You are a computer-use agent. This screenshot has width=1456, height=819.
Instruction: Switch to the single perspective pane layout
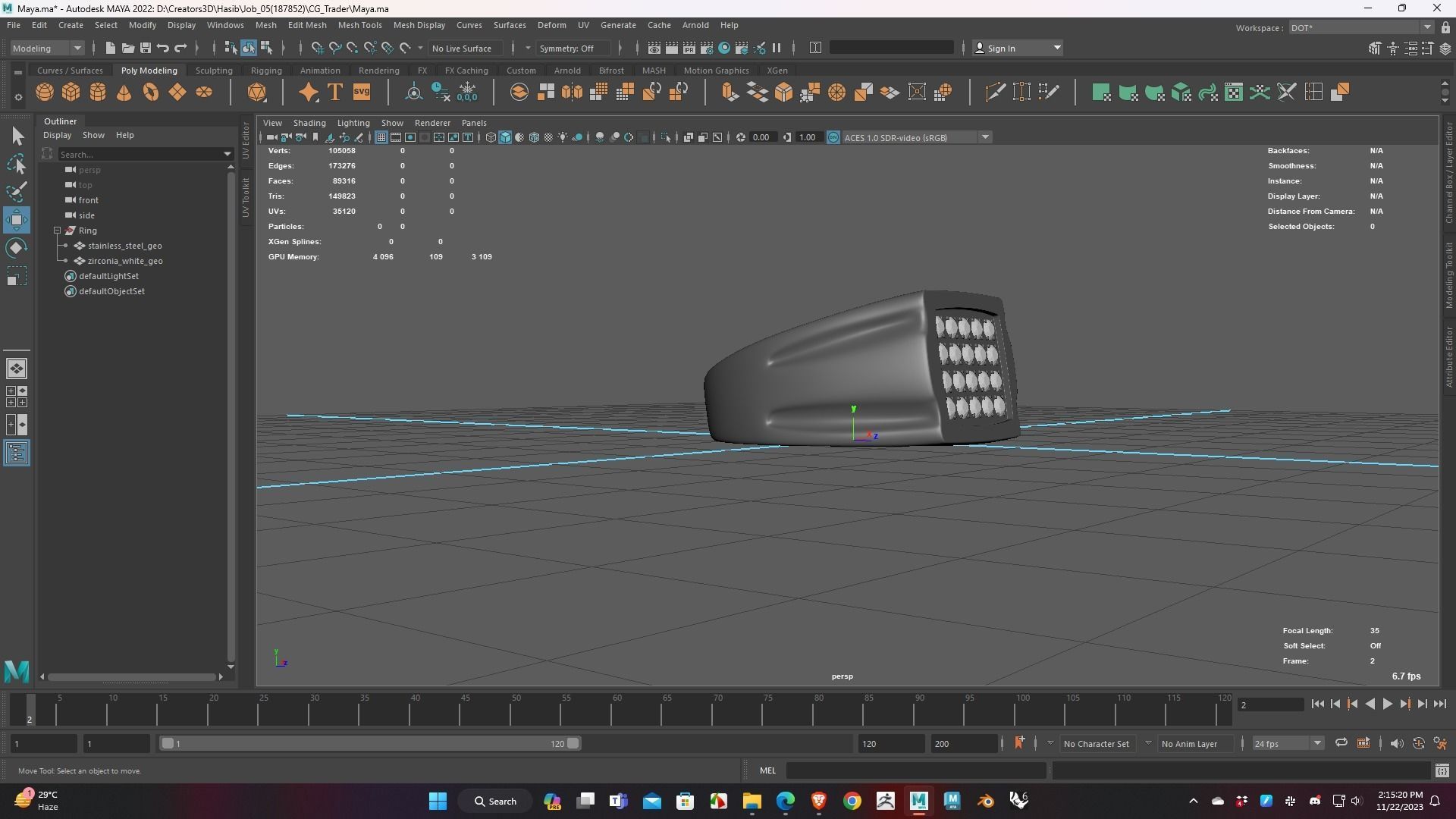click(17, 369)
